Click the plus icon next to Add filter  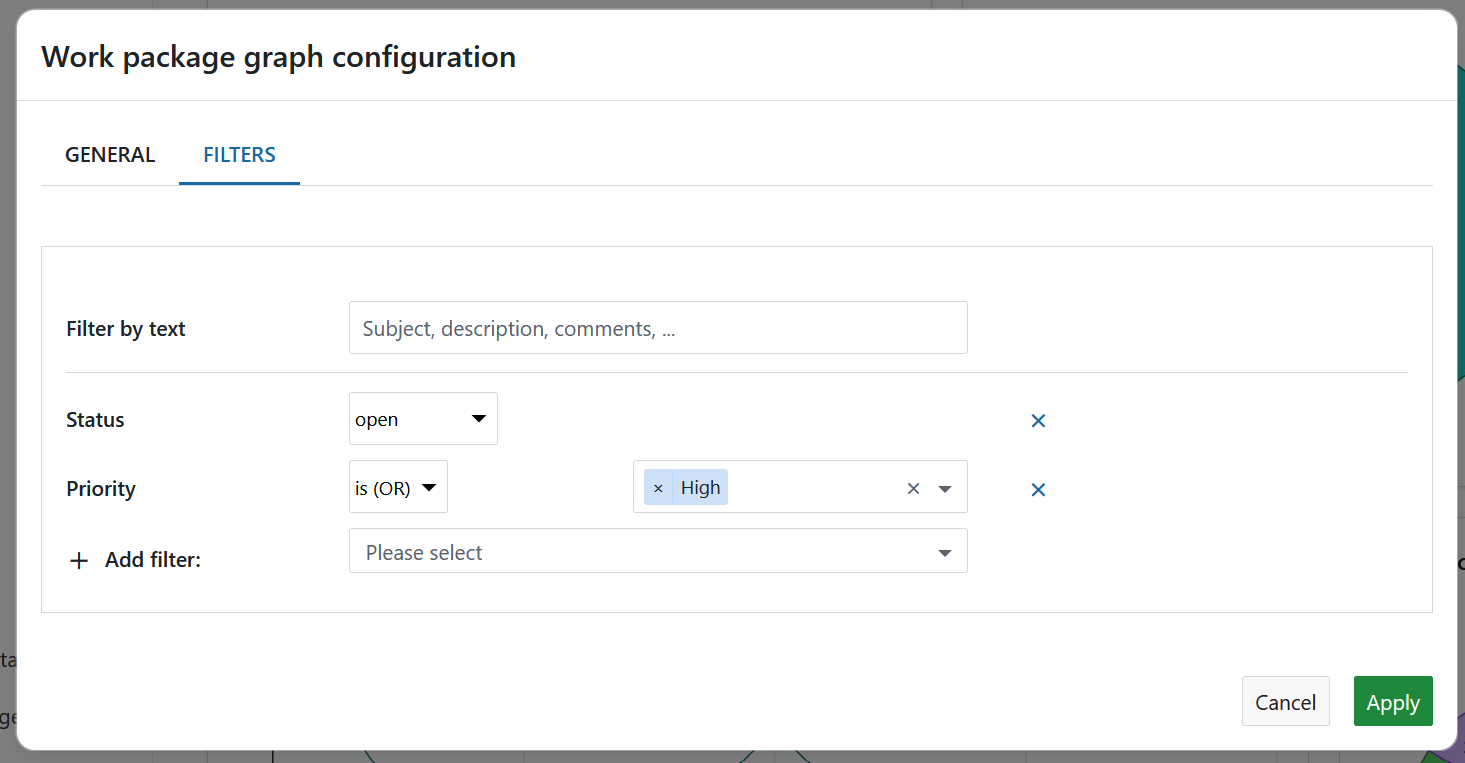coord(78,560)
